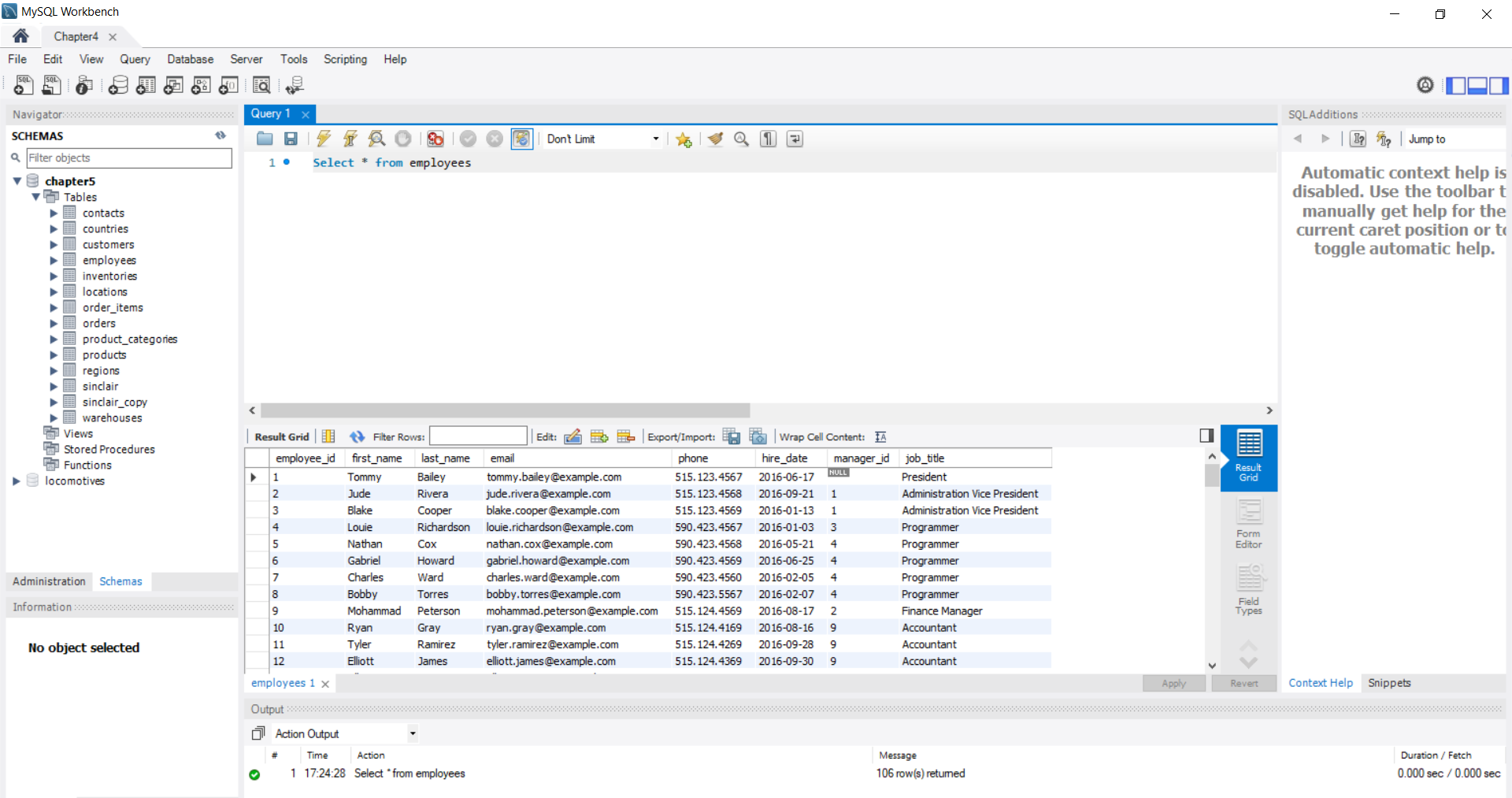This screenshot has height=798, width=1512.
Task: Expand the employees table node
Action: point(54,260)
